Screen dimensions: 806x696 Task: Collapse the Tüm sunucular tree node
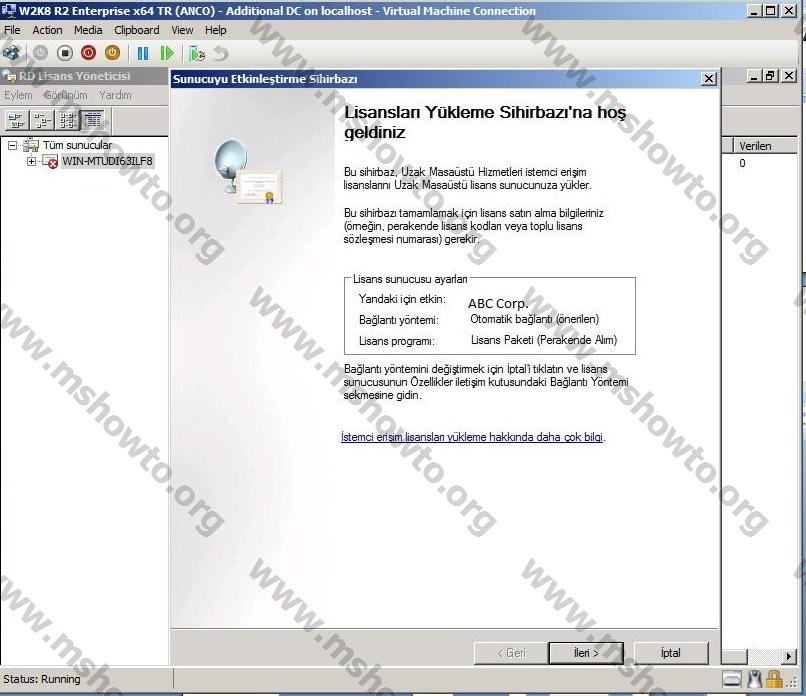click(x=12, y=145)
